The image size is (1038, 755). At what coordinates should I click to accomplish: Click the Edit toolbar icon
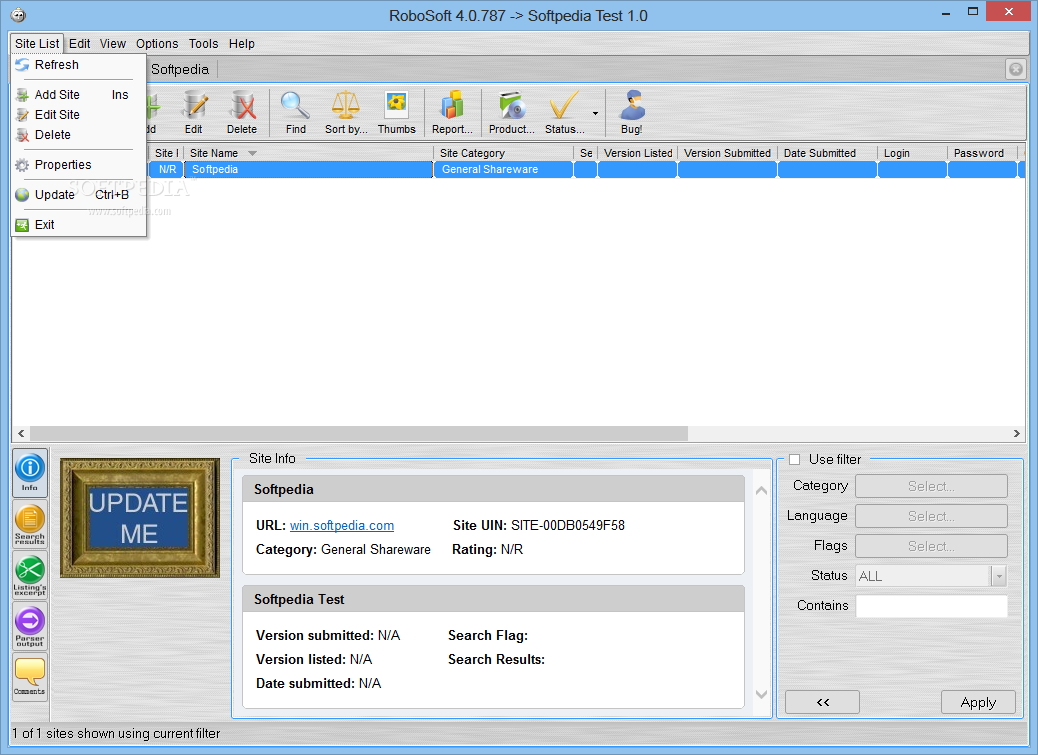[194, 112]
